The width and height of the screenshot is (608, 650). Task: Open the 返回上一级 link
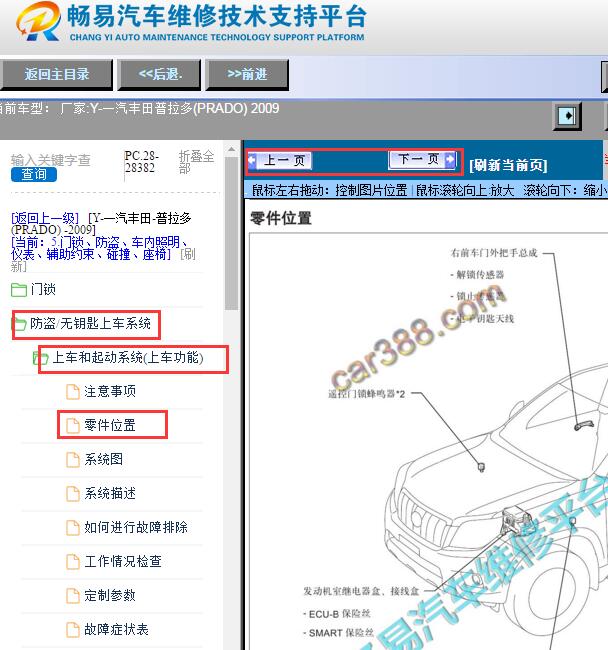(45, 218)
